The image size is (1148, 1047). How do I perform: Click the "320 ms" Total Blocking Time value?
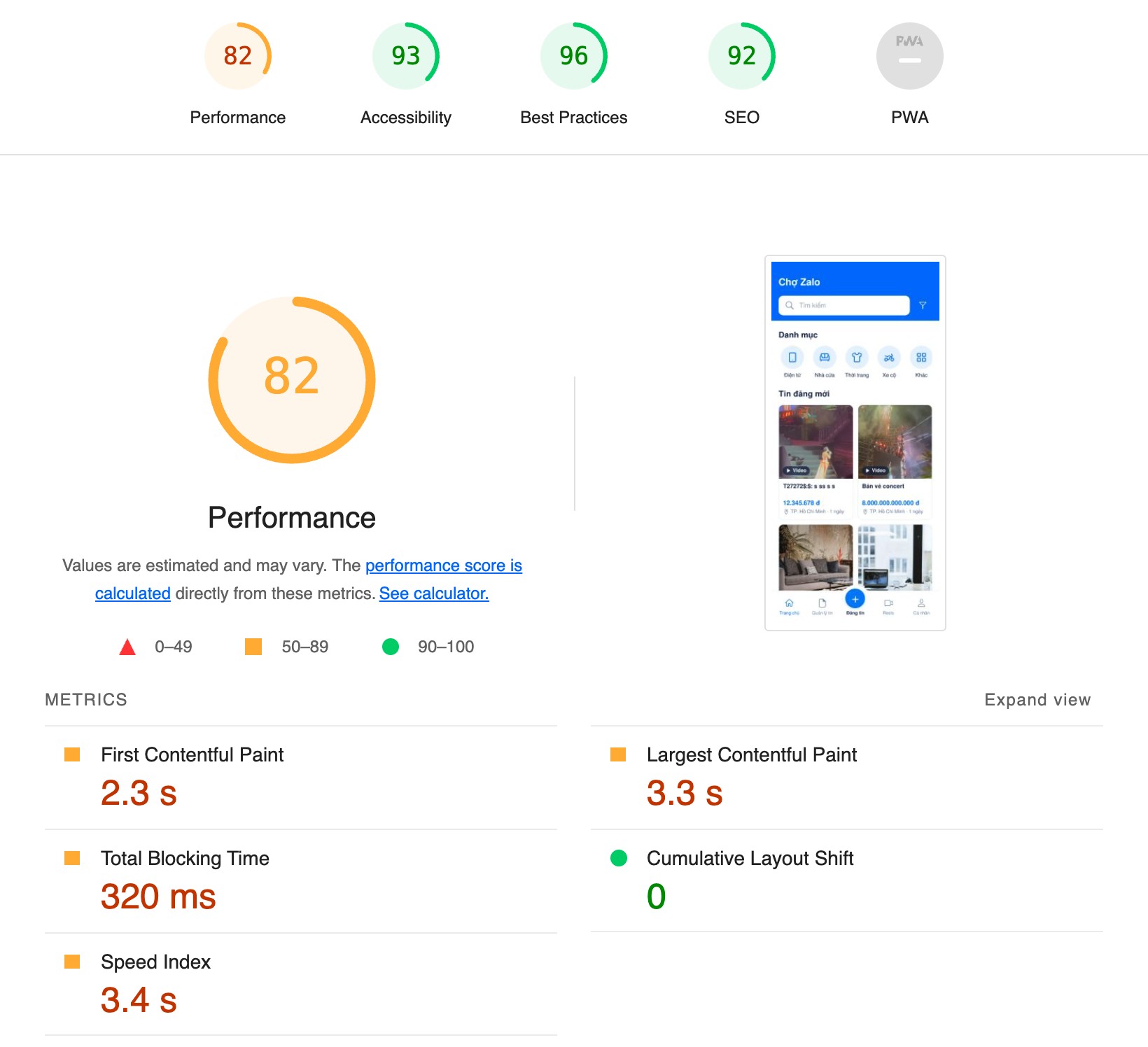pyautogui.click(x=158, y=897)
